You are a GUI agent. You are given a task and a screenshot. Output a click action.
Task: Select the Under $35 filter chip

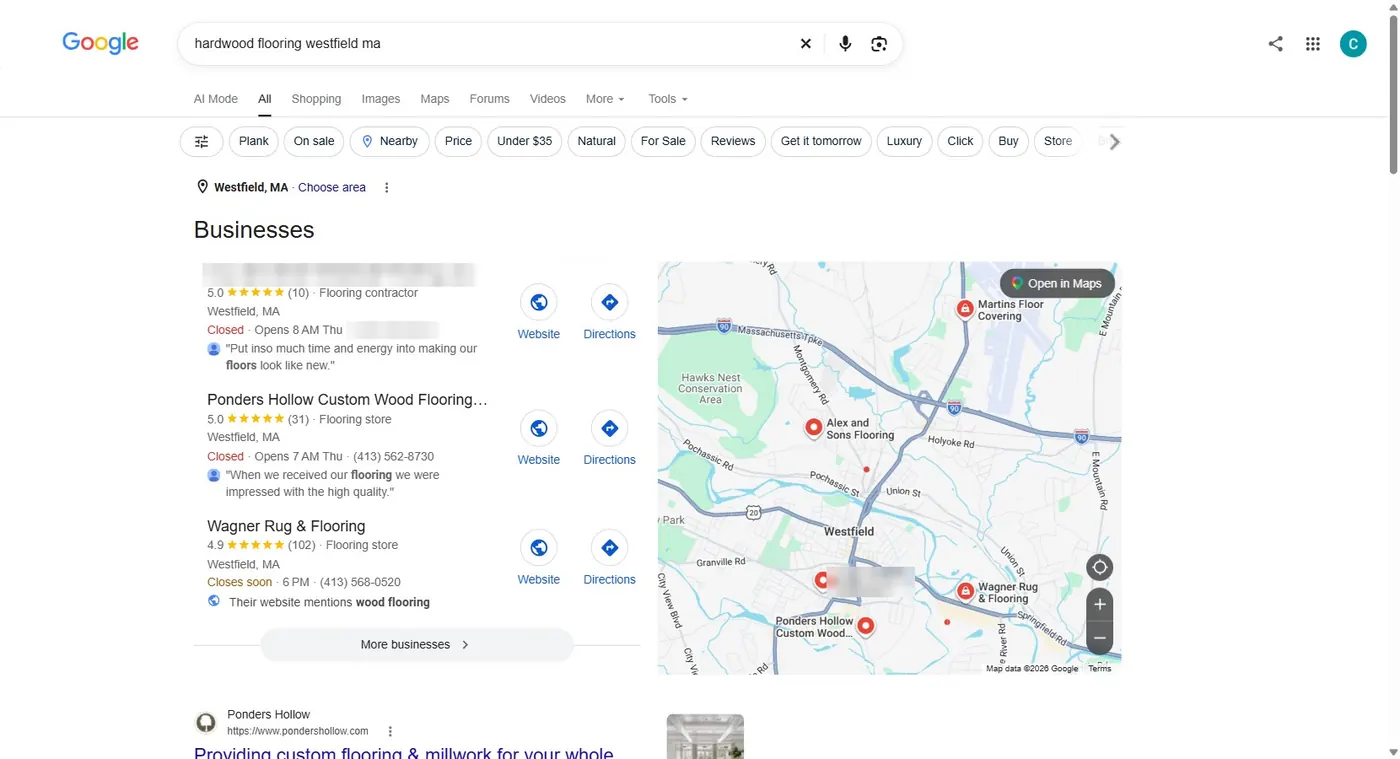click(x=525, y=141)
